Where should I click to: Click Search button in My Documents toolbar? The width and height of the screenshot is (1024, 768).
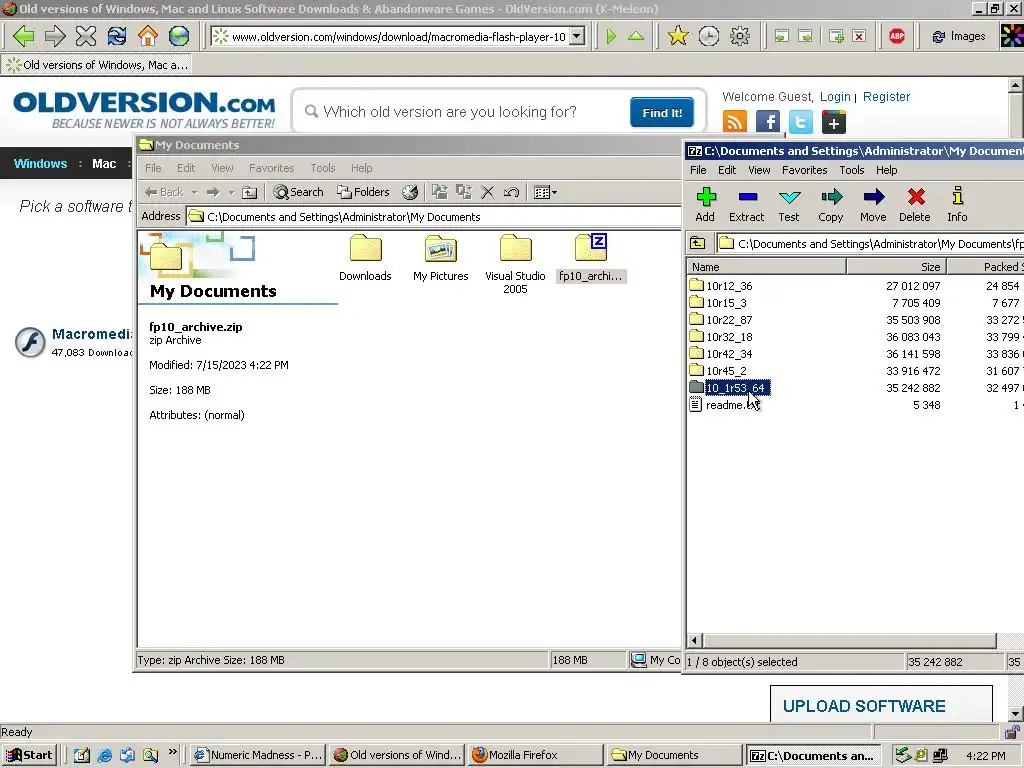[298, 192]
